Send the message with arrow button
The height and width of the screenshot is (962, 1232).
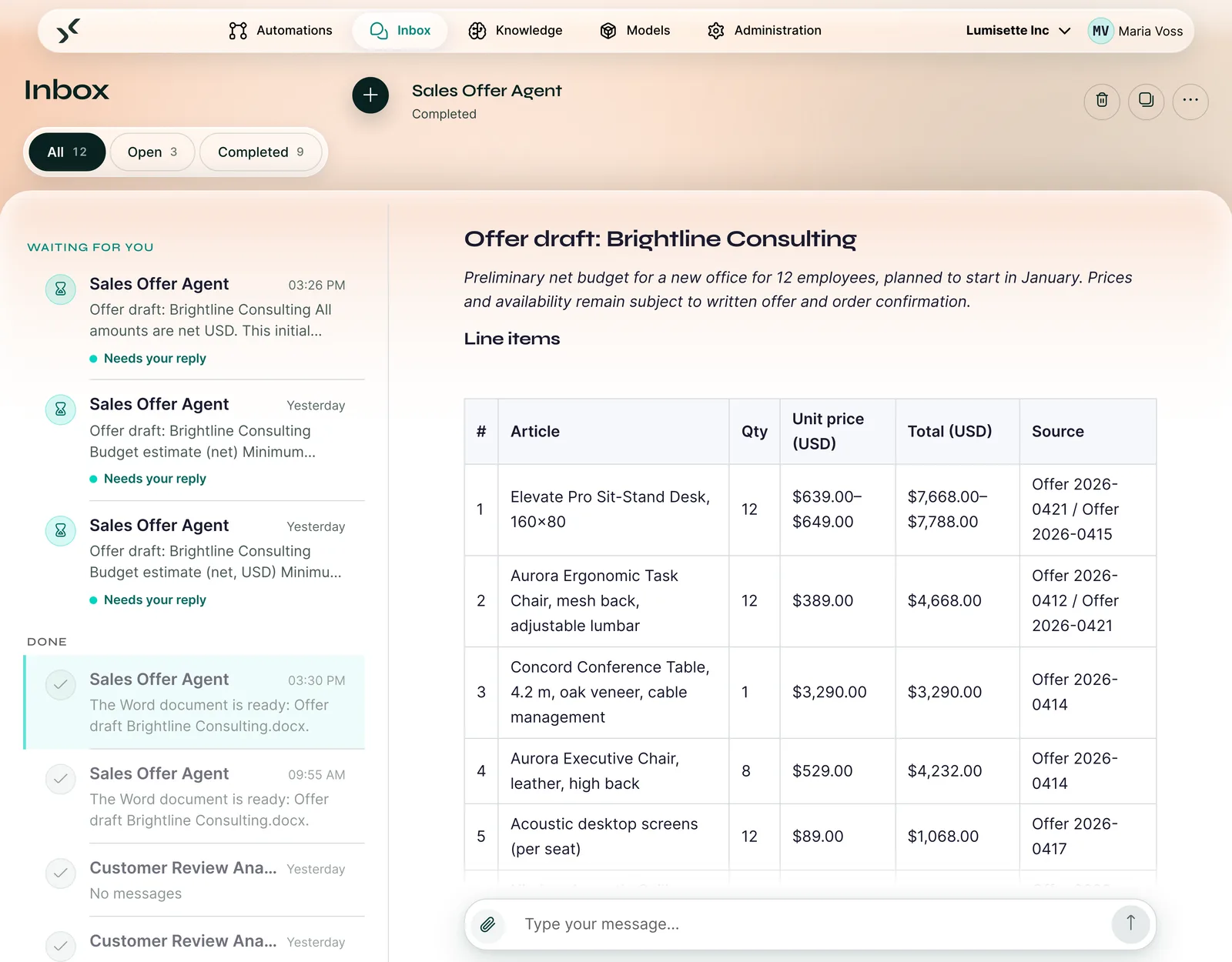coord(1130,923)
